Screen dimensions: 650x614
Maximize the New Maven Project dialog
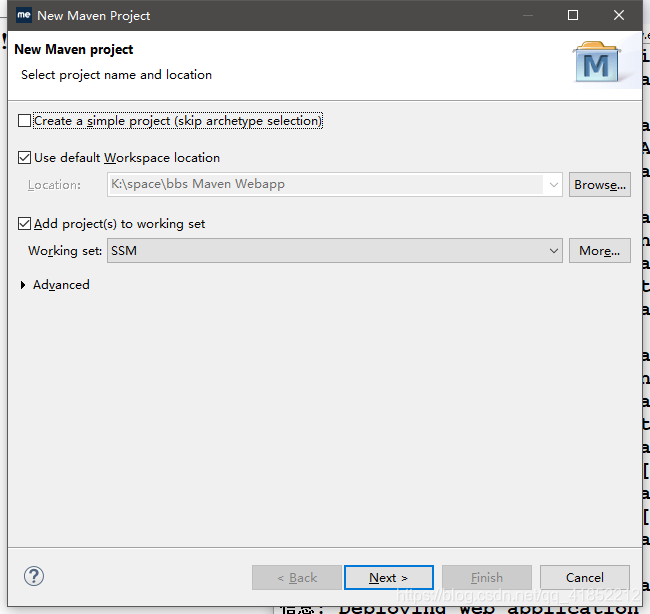573,15
